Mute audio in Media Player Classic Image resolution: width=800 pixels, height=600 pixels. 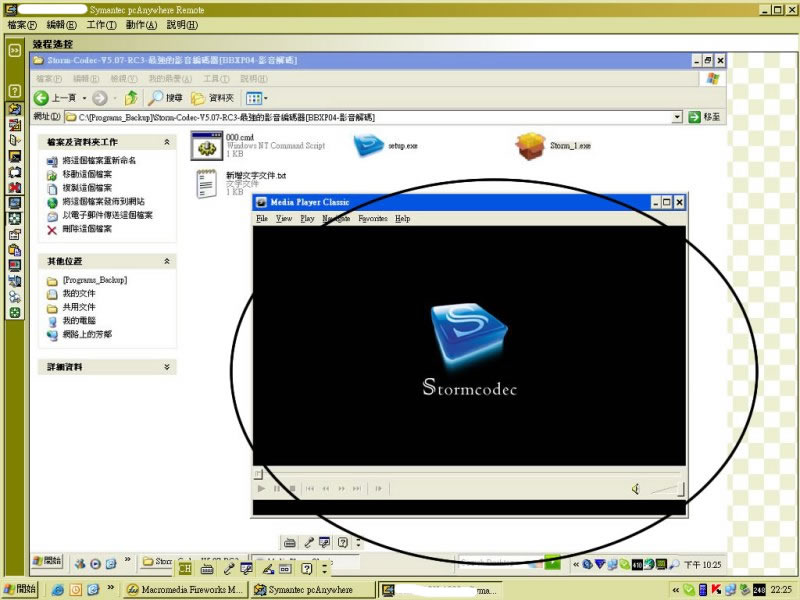tap(635, 489)
